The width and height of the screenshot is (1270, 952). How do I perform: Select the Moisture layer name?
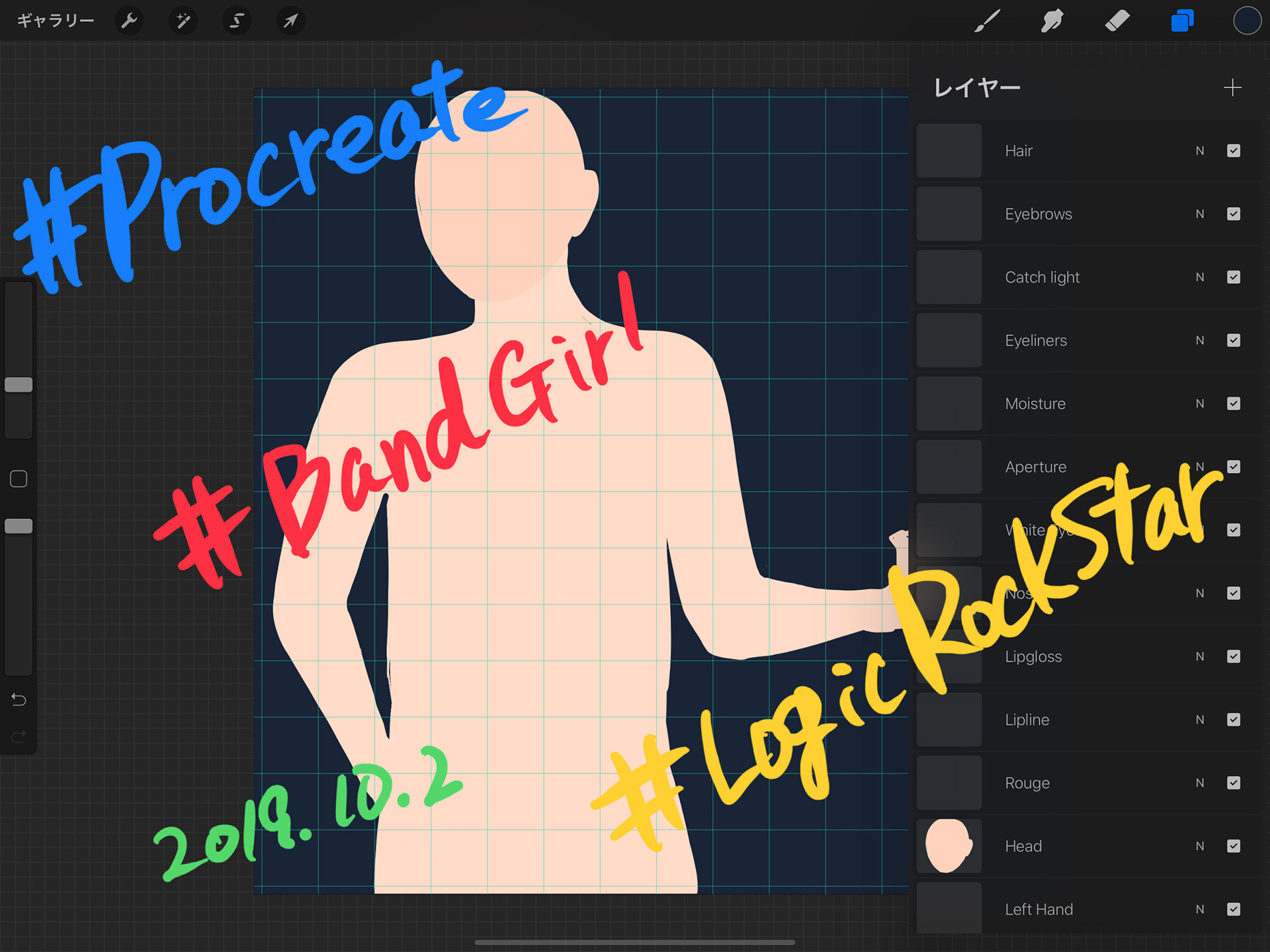click(1035, 404)
